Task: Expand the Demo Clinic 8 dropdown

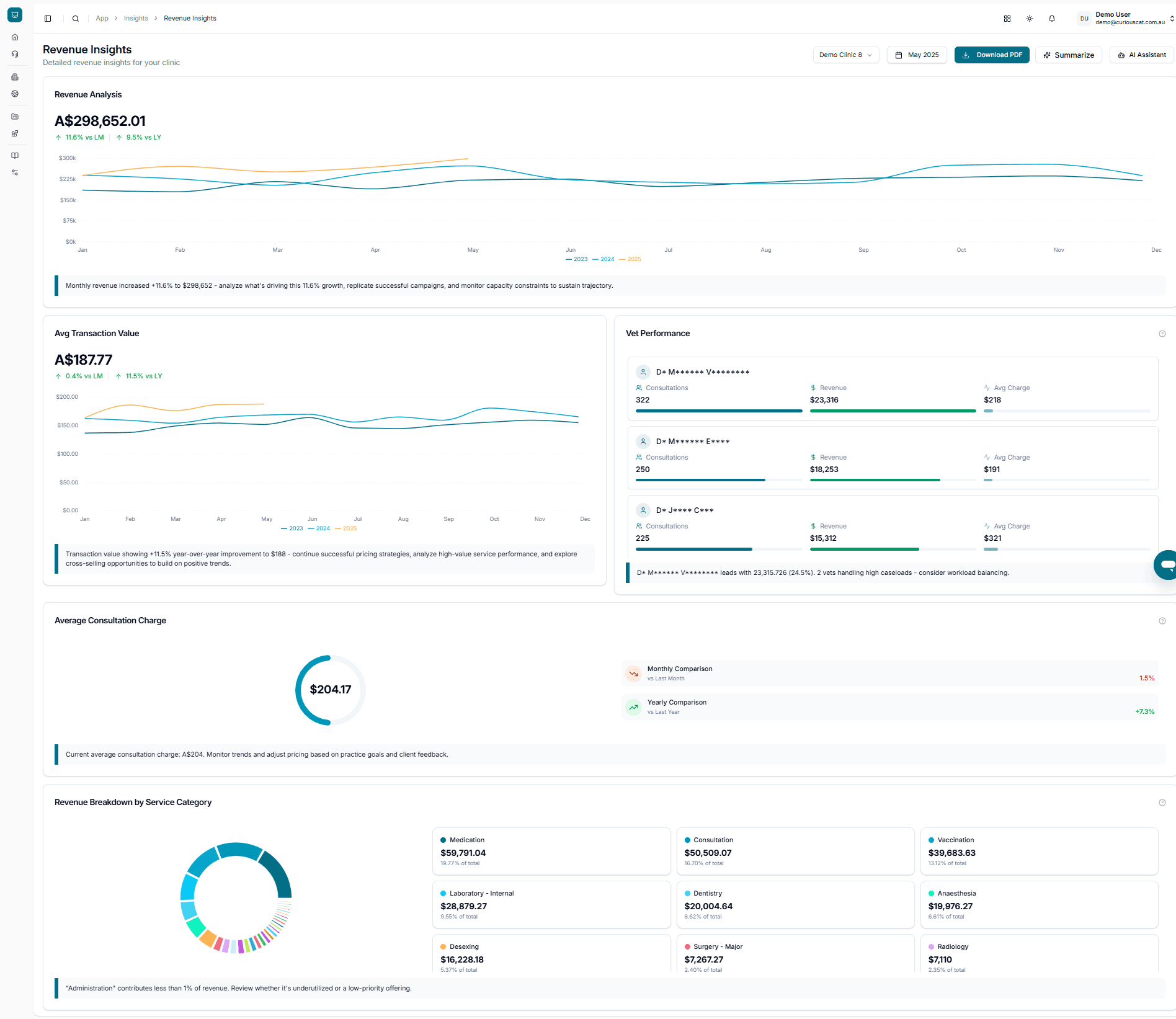Action: 845,55
